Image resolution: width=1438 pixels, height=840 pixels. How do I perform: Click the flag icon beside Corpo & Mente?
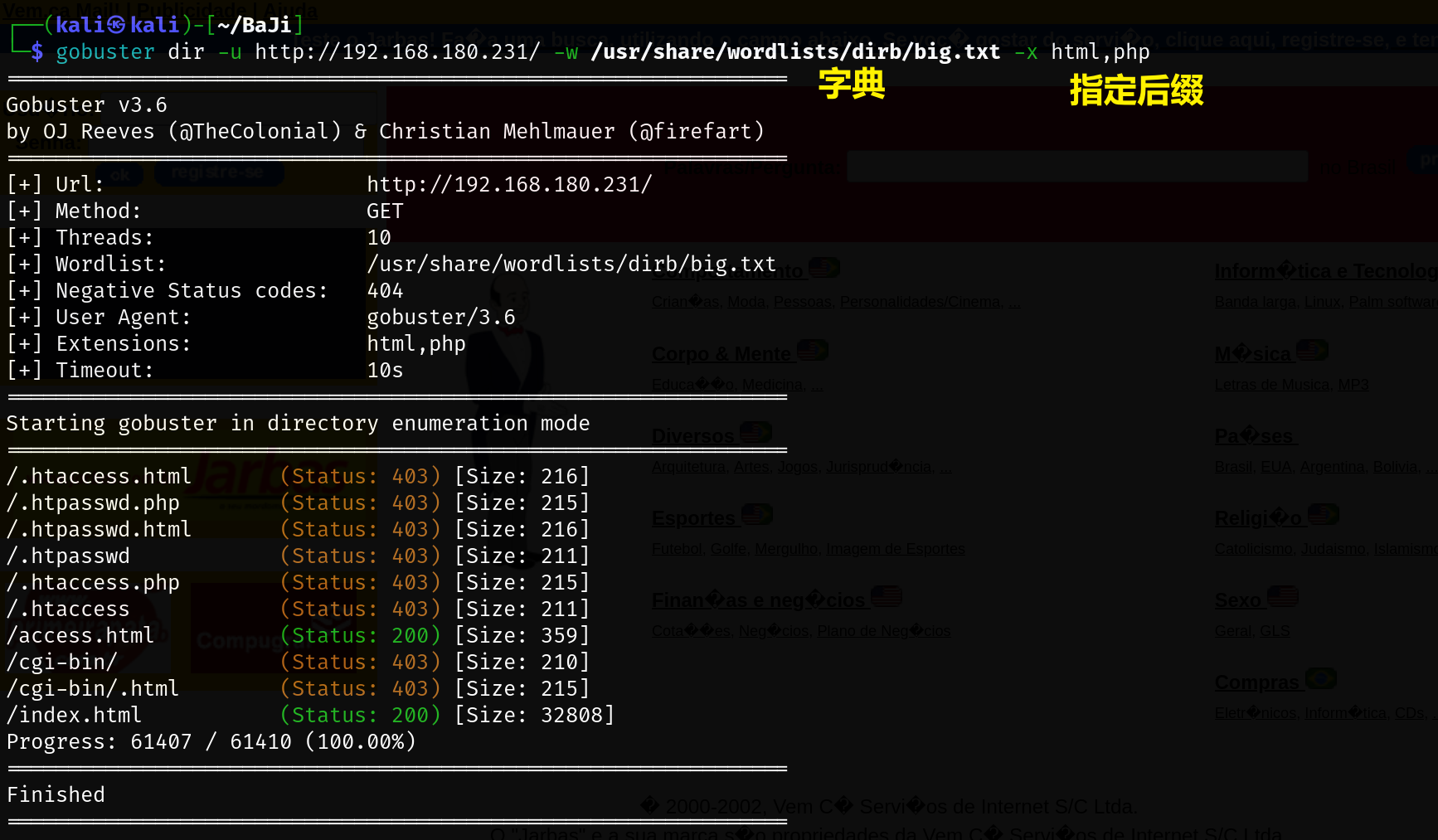[812, 351]
